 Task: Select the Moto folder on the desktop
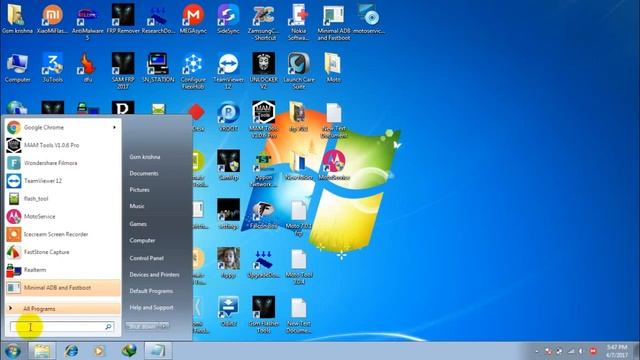pyautogui.click(x=333, y=68)
